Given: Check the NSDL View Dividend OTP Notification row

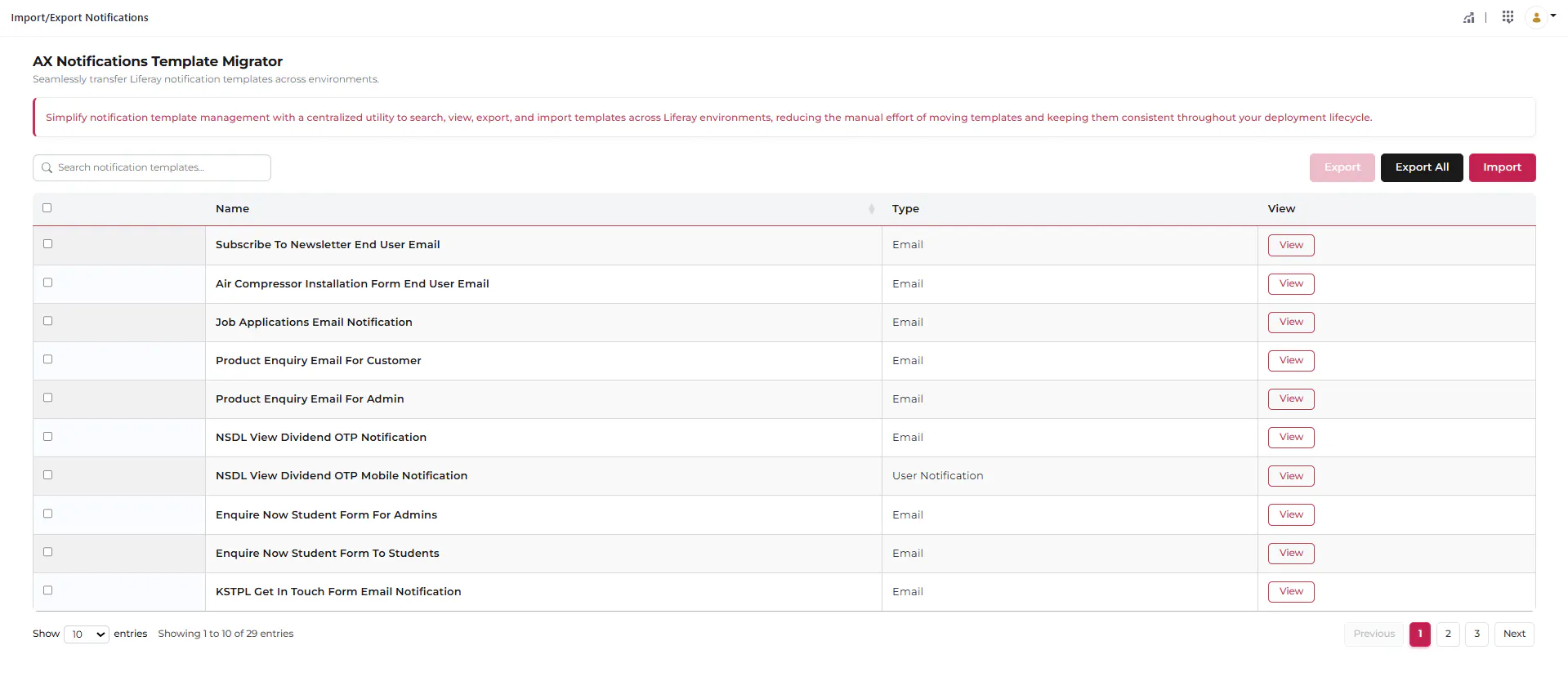Looking at the screenshot, I should [x=47, y=437].
